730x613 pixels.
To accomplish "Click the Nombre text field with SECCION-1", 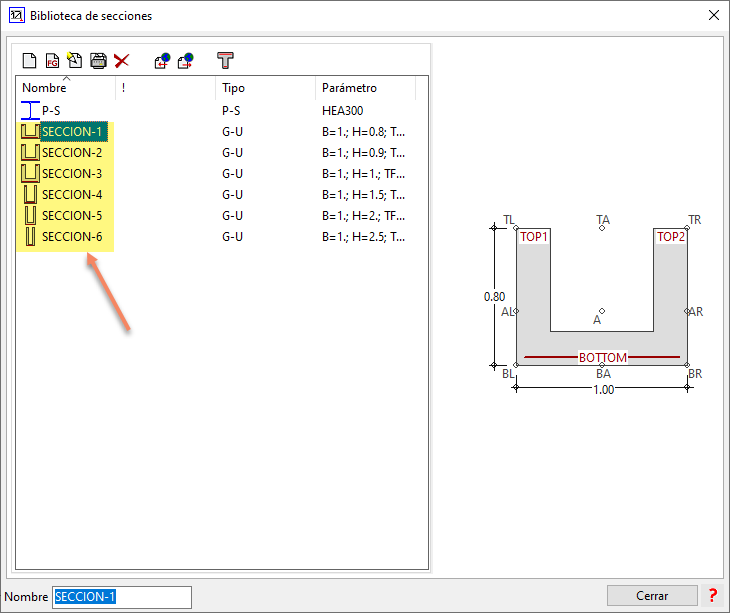I will [122, 597].
